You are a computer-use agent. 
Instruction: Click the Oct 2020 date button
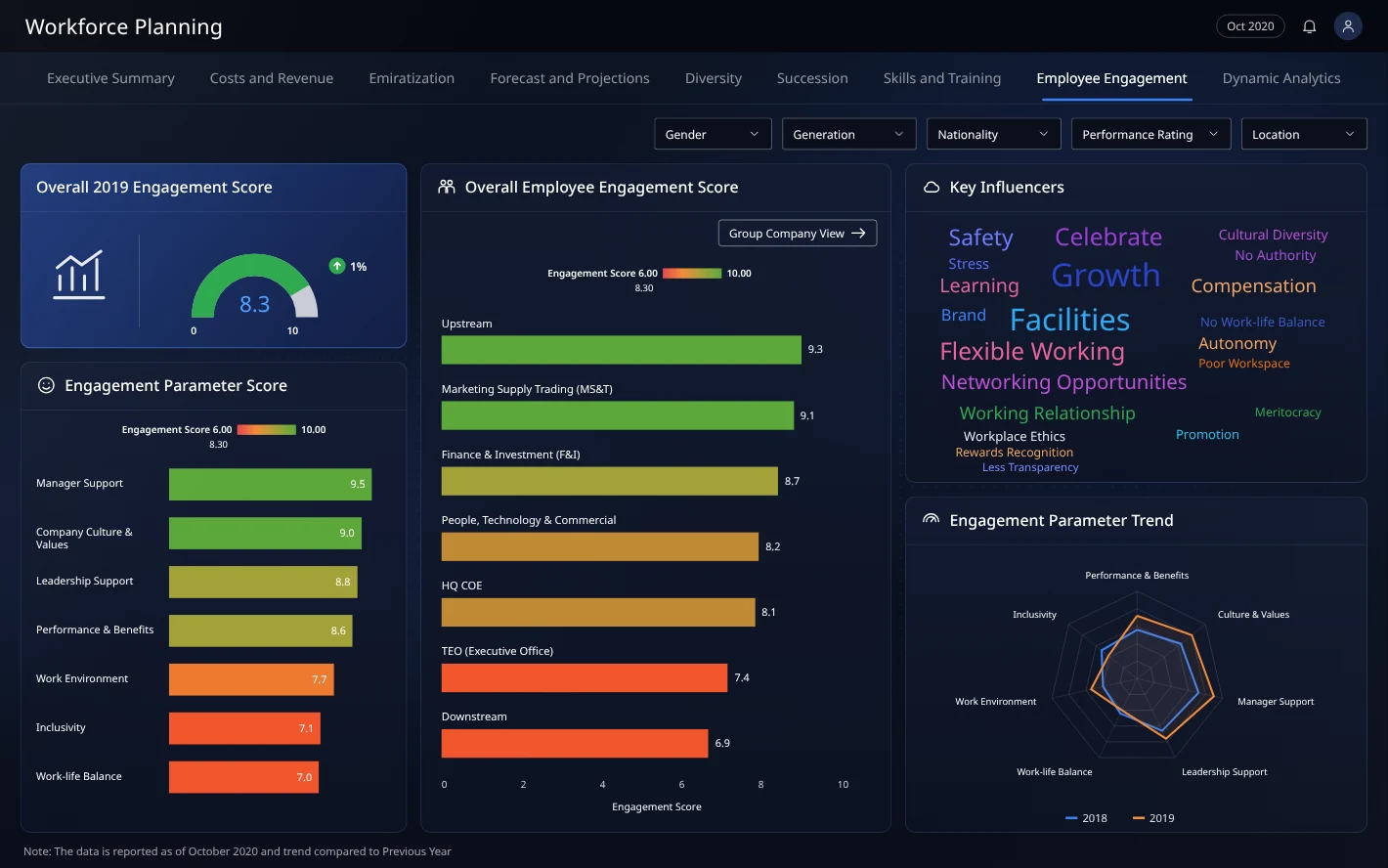coord(1250,26)
